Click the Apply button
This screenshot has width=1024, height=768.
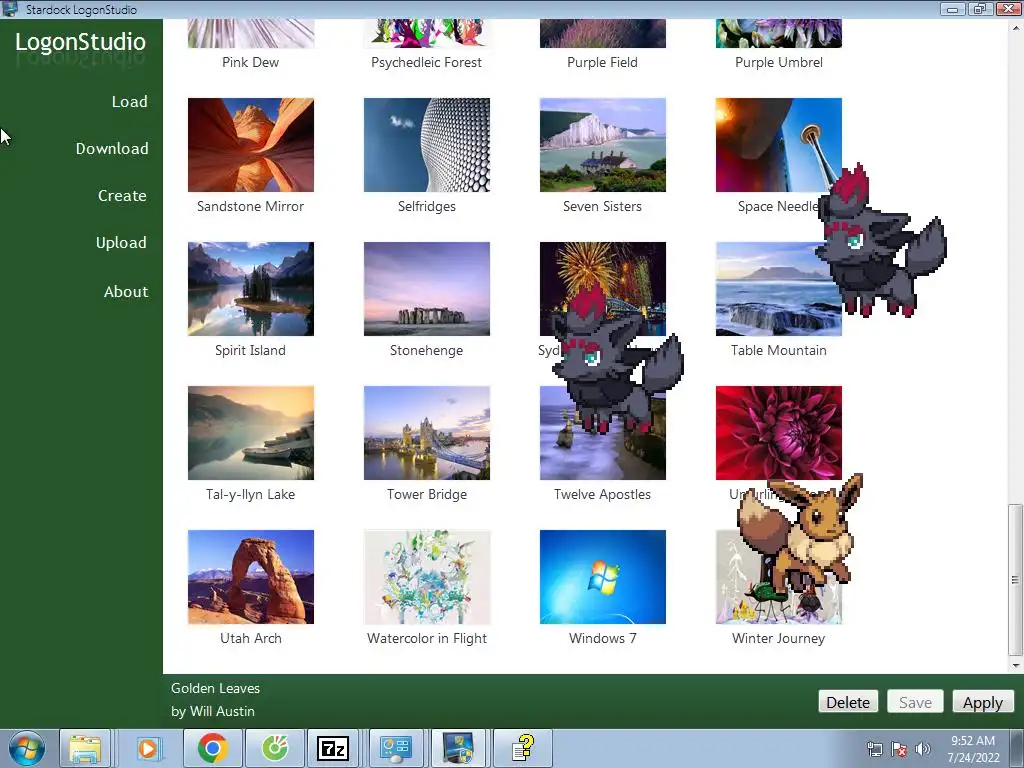pyautogui.click(x=982, y=702)
